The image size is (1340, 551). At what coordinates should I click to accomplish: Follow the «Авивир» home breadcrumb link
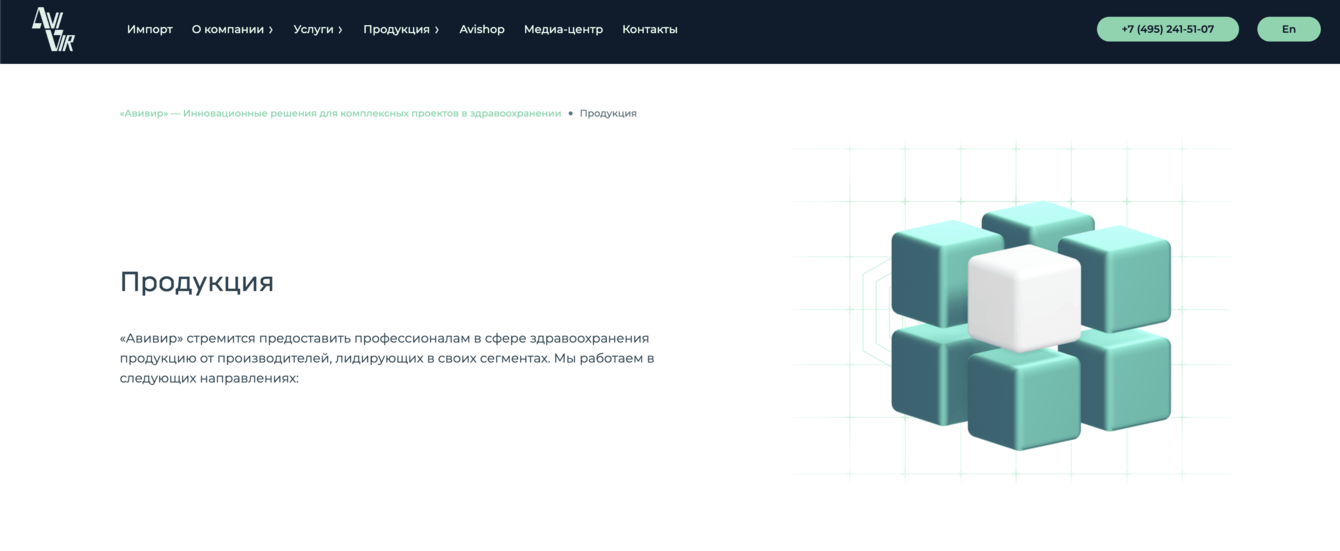[x=340, y=113]
